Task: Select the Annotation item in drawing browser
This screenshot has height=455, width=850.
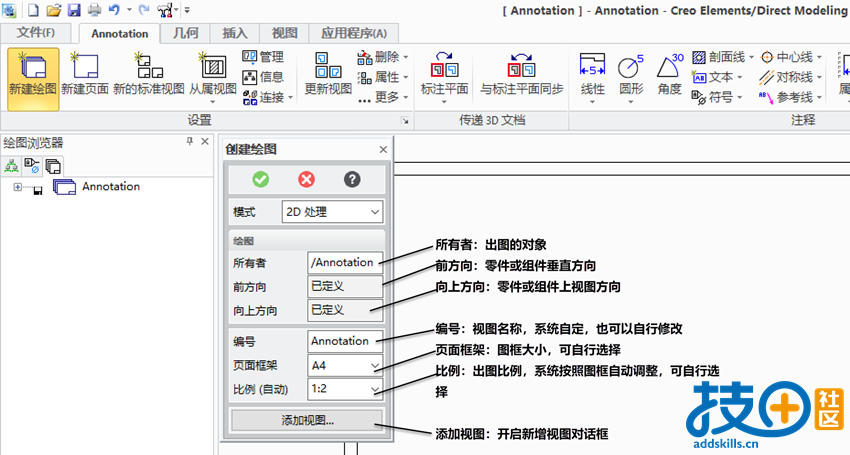Action: coord(111,187)
